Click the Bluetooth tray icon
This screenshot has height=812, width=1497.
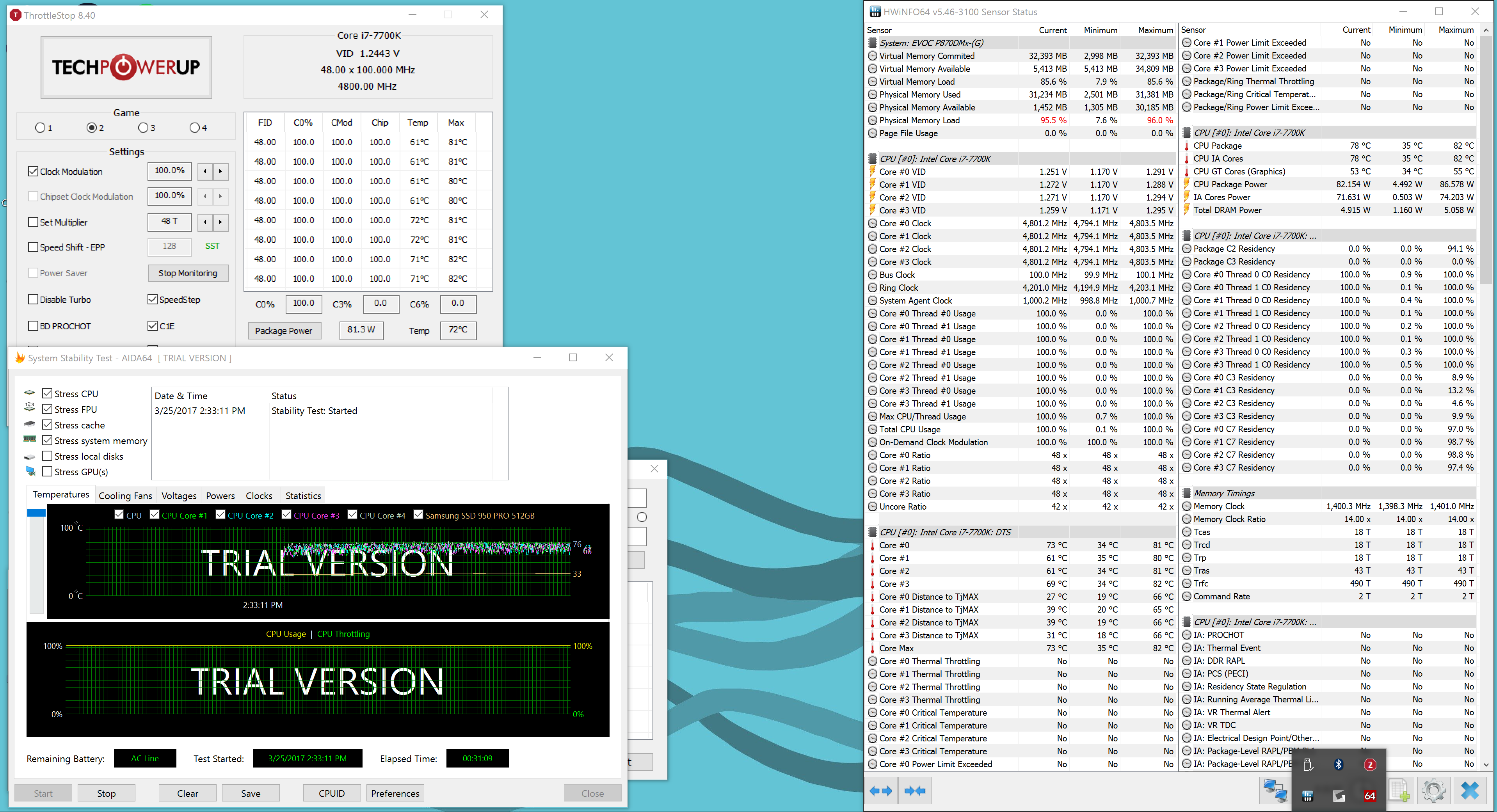(1338, 765)
